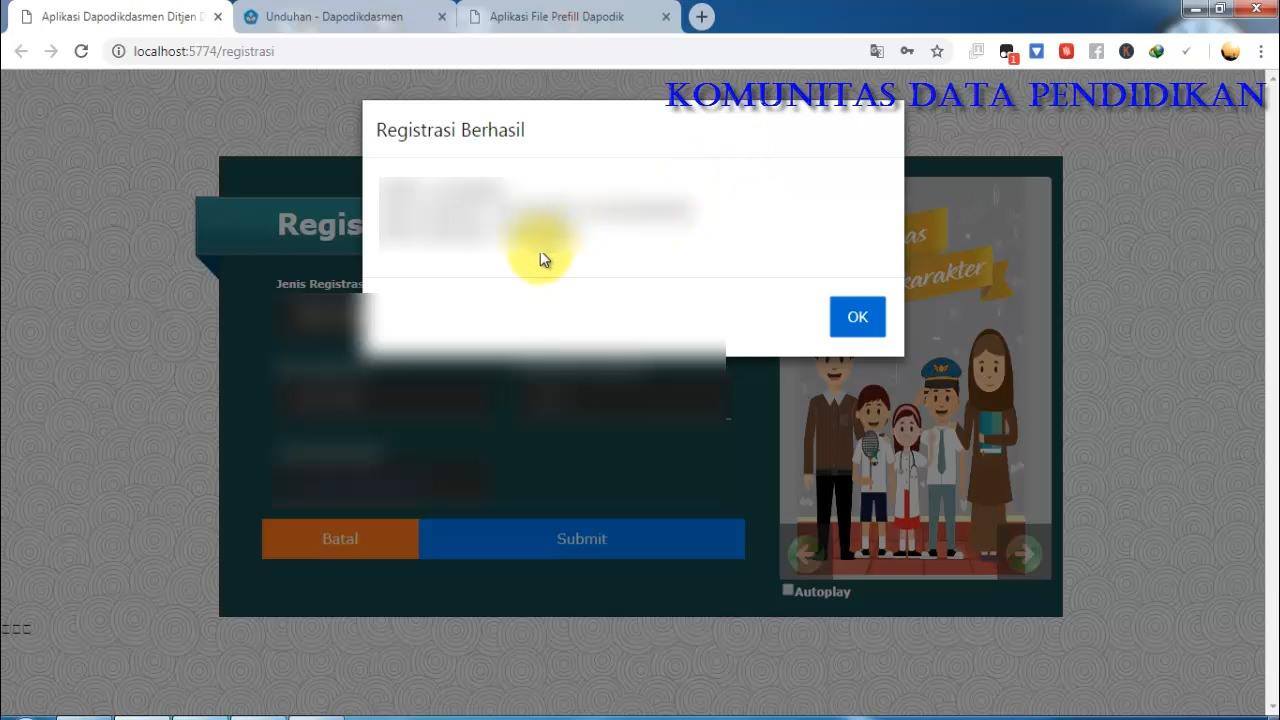
Task: Click the orange Batal button
Action: point(340,539)
